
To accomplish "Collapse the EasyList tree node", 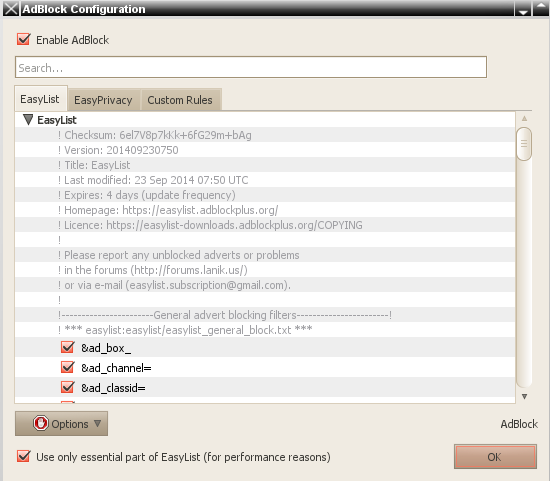I will [x=28, y=120].
